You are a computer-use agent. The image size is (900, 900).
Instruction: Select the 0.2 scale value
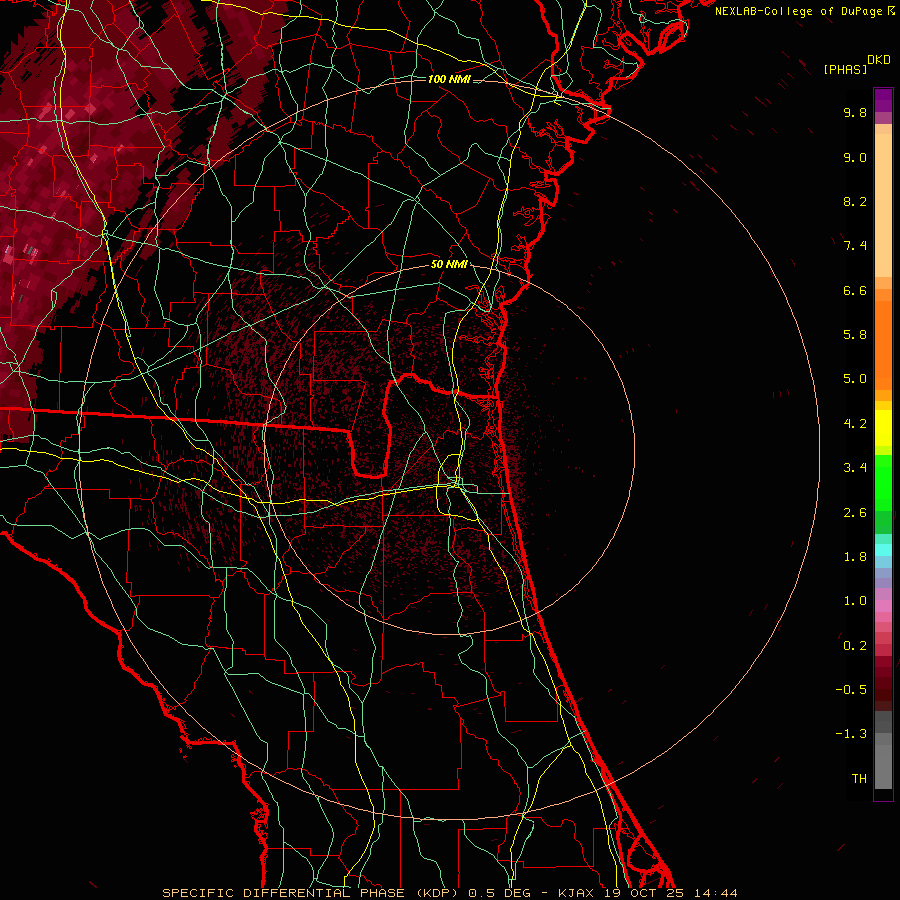855,646
